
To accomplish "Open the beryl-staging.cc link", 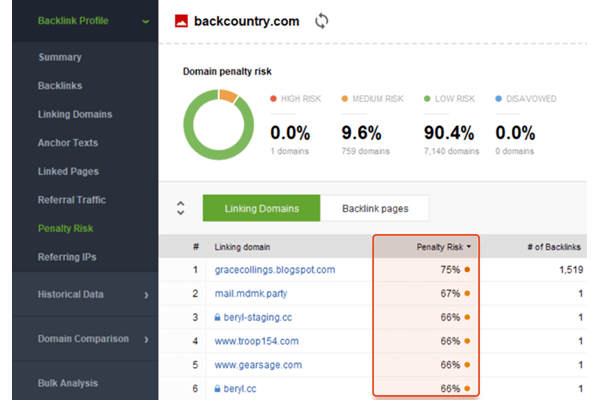I will [258, 317].
